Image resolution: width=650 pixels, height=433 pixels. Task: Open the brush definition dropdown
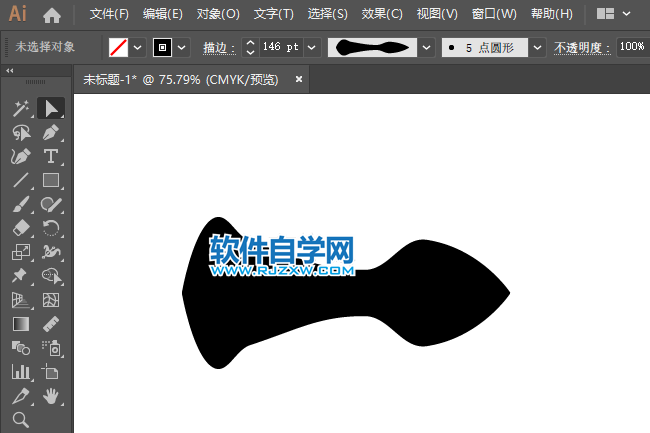538,47
